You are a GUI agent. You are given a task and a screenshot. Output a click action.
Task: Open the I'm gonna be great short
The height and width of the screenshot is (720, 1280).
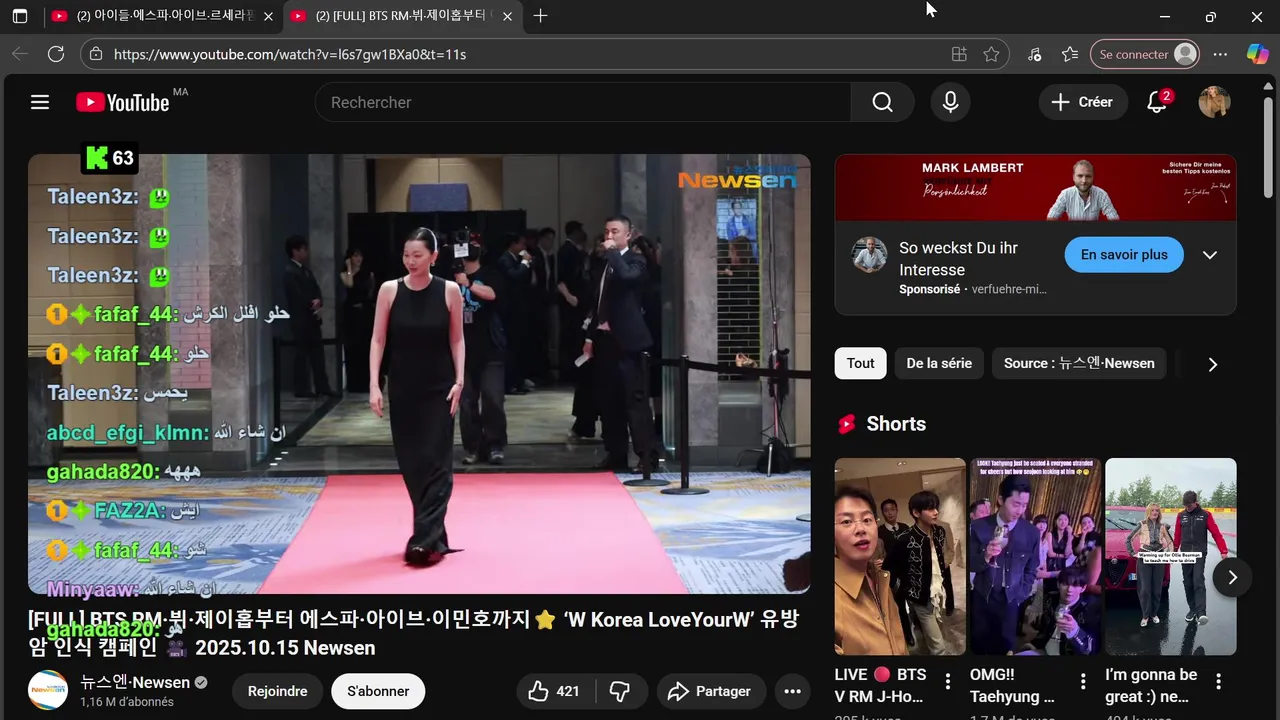1171,557
